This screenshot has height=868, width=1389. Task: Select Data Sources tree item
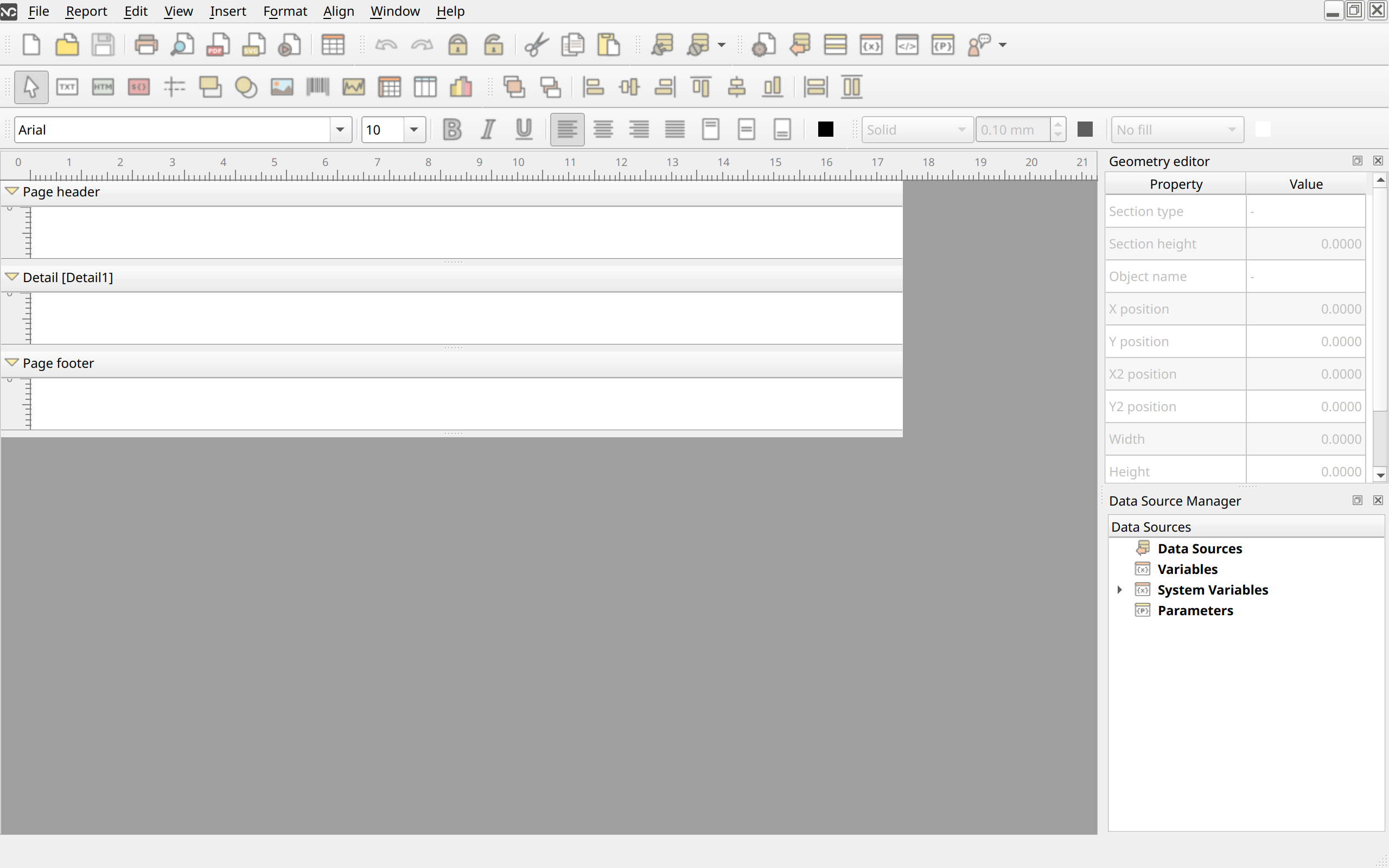[x=1200, y=548]
